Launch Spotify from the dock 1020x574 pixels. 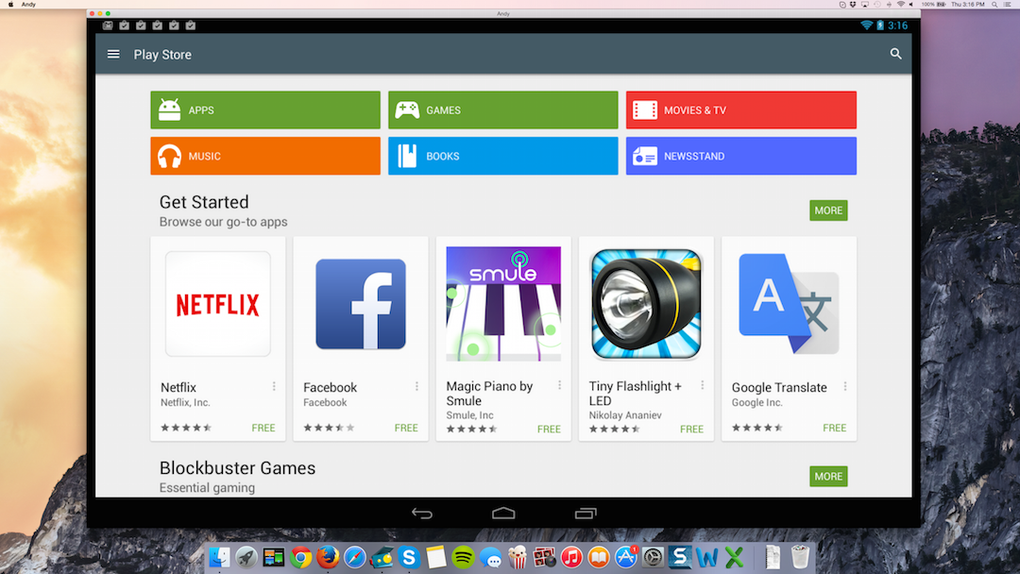click(463, 557)
